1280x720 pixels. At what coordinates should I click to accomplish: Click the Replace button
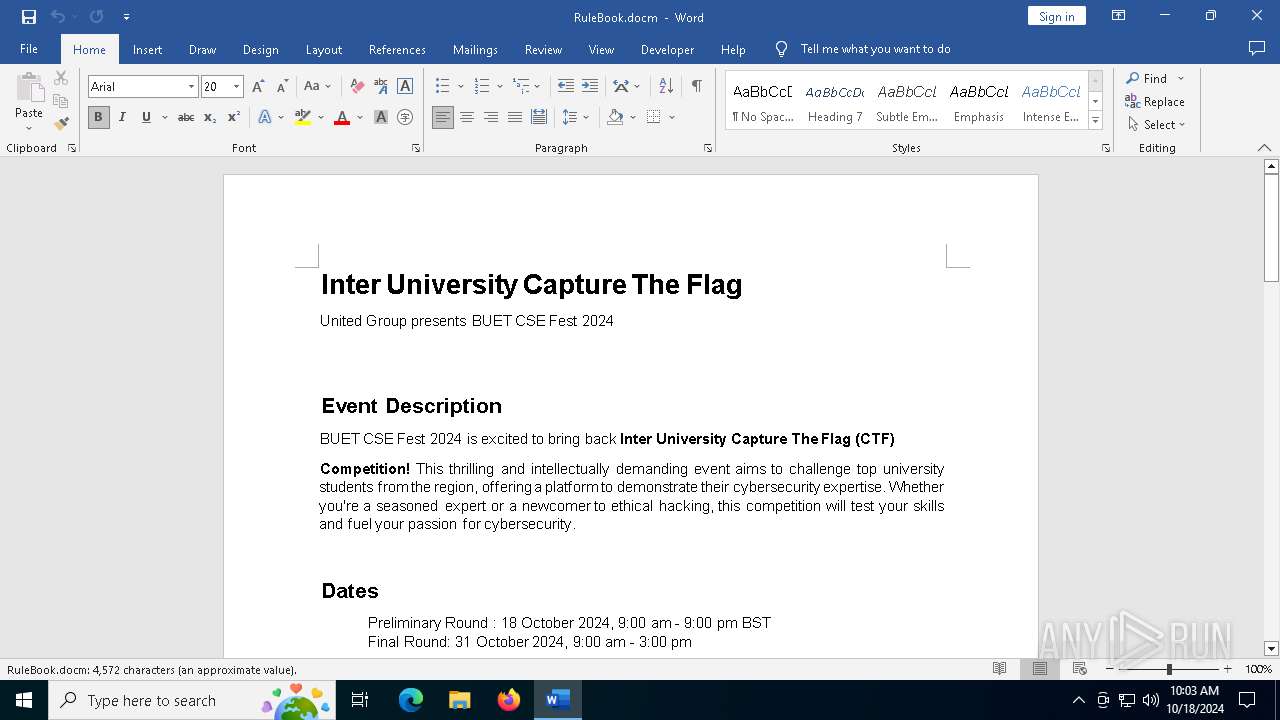(1155, 102)
